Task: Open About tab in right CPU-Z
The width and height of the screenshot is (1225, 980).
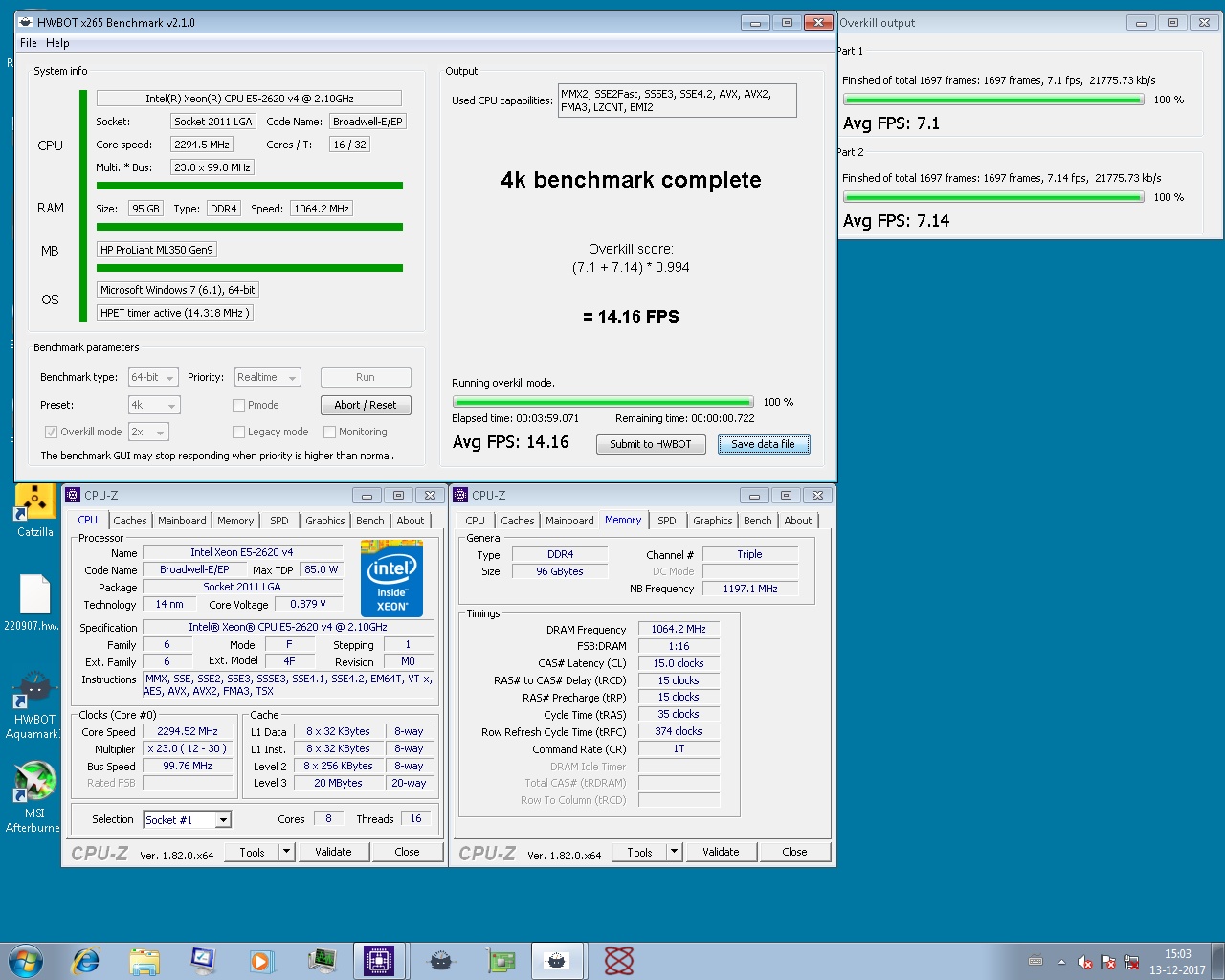Action: (798, 521)
